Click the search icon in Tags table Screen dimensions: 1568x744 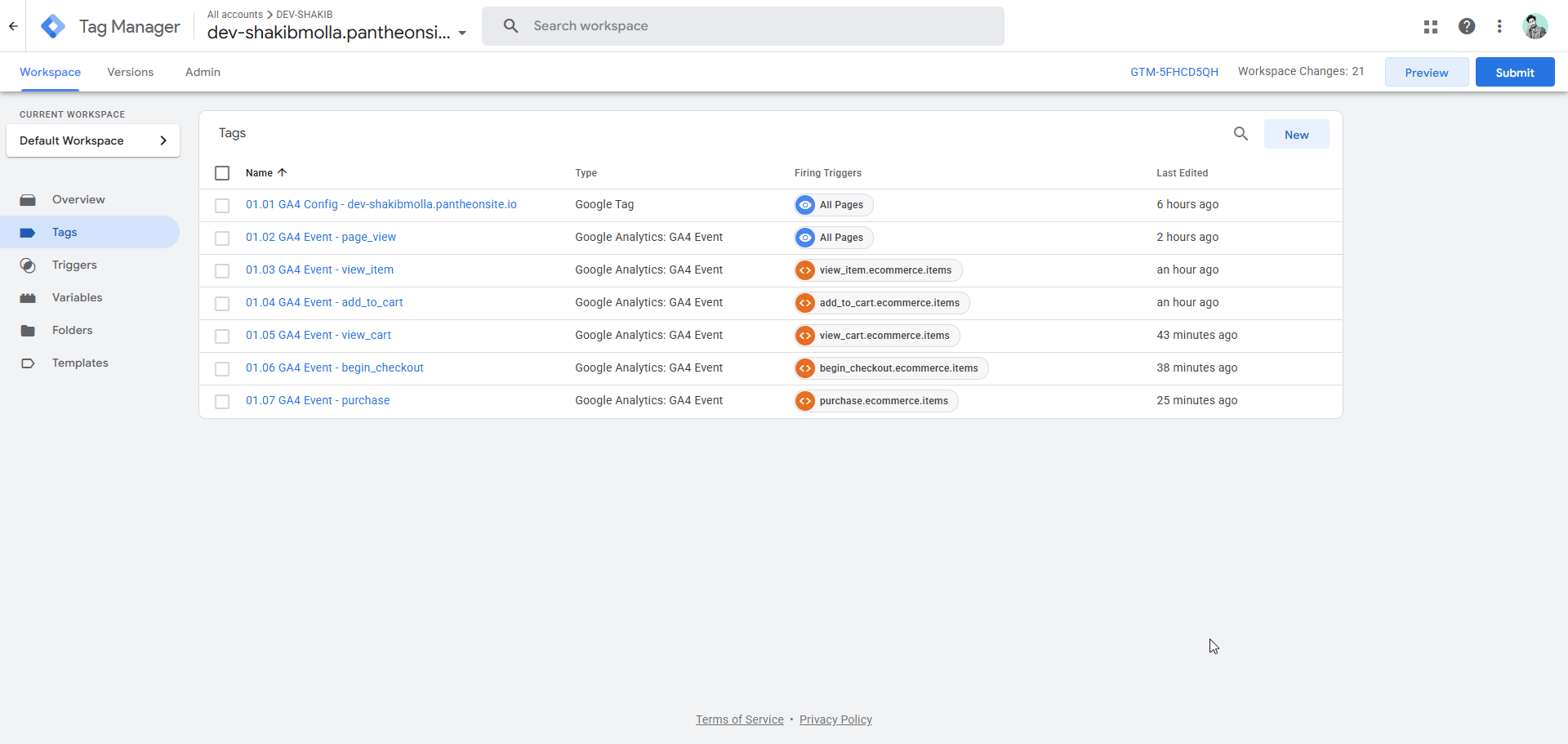tap(1241, 134)
